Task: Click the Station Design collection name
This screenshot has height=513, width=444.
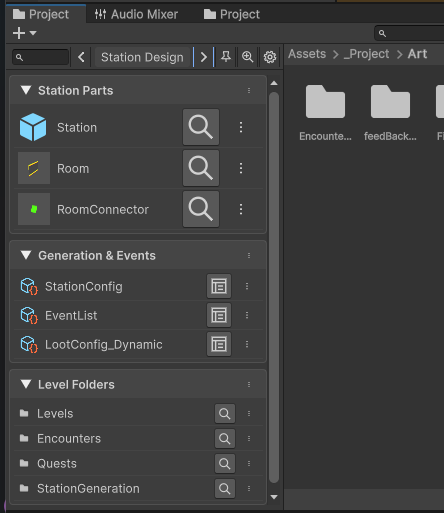Action: (142, 57)
